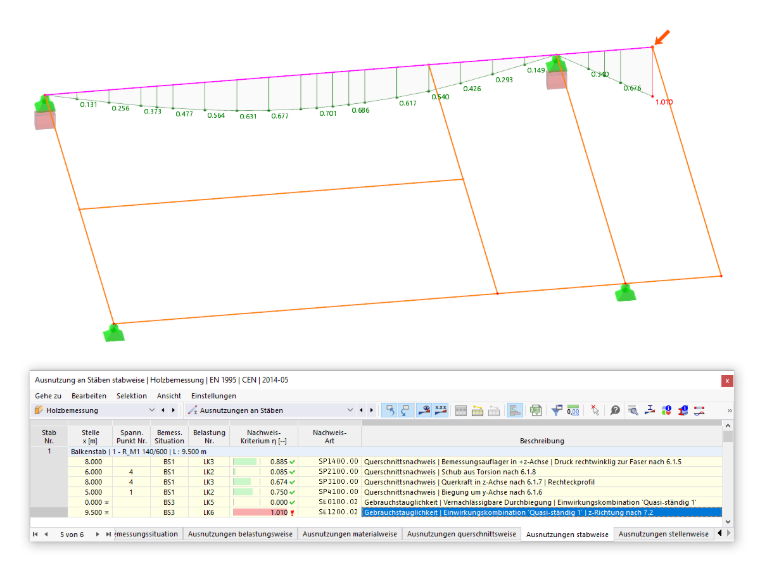Toggle the show values x.xx icon
This screenshot has width=760, height=570.
[441, 411]
